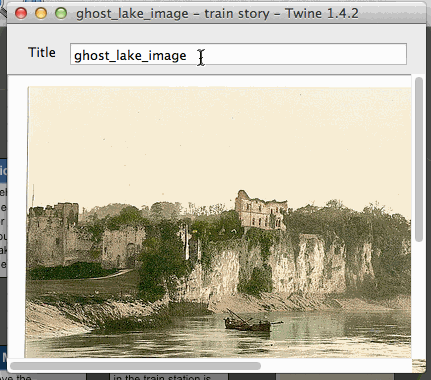This screenshot has width=431, height=380.
Task: Minimize the Twine passage window
Action: [x=41, y=13]
